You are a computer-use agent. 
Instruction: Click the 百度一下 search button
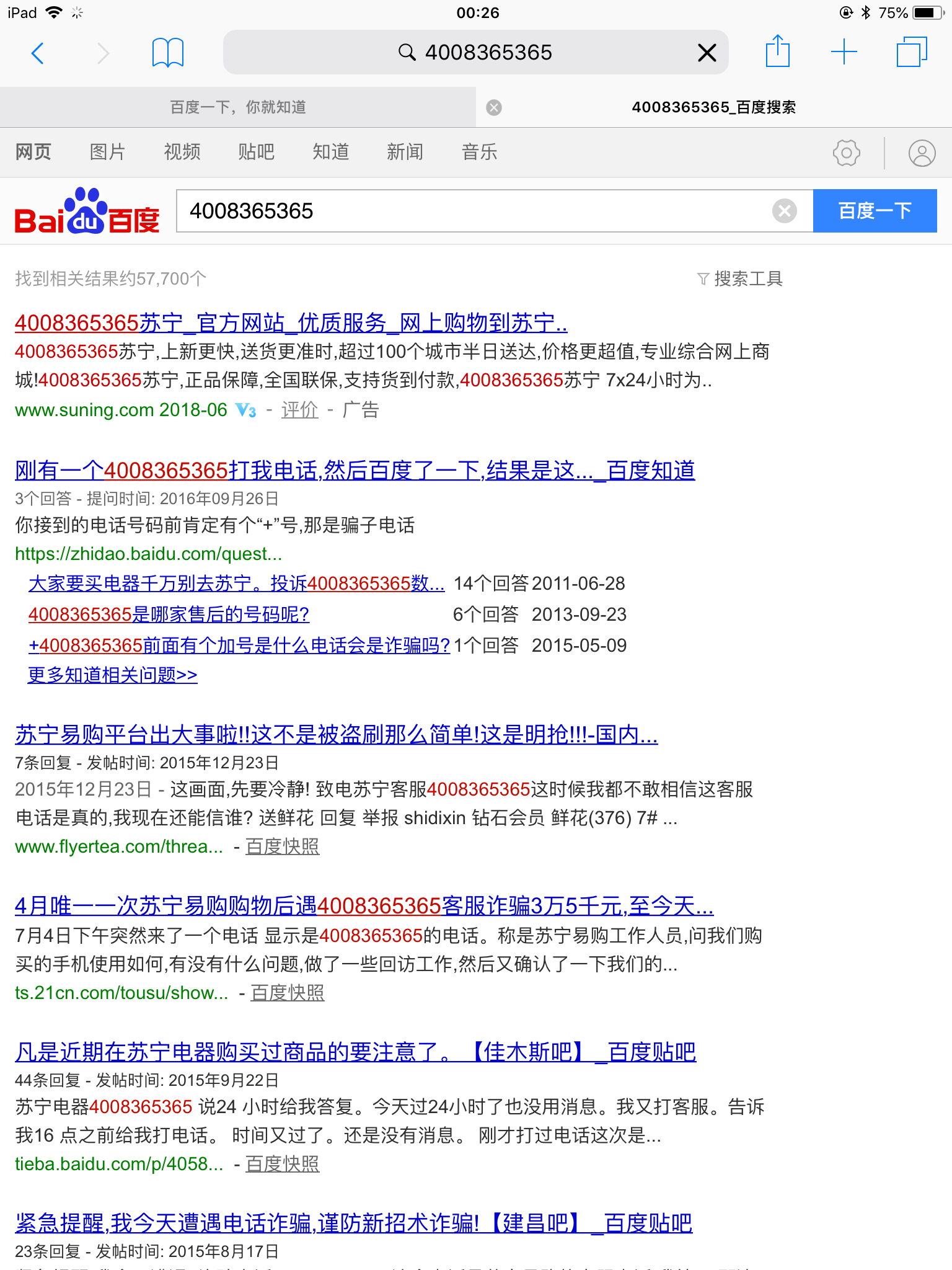pos(875,211)
